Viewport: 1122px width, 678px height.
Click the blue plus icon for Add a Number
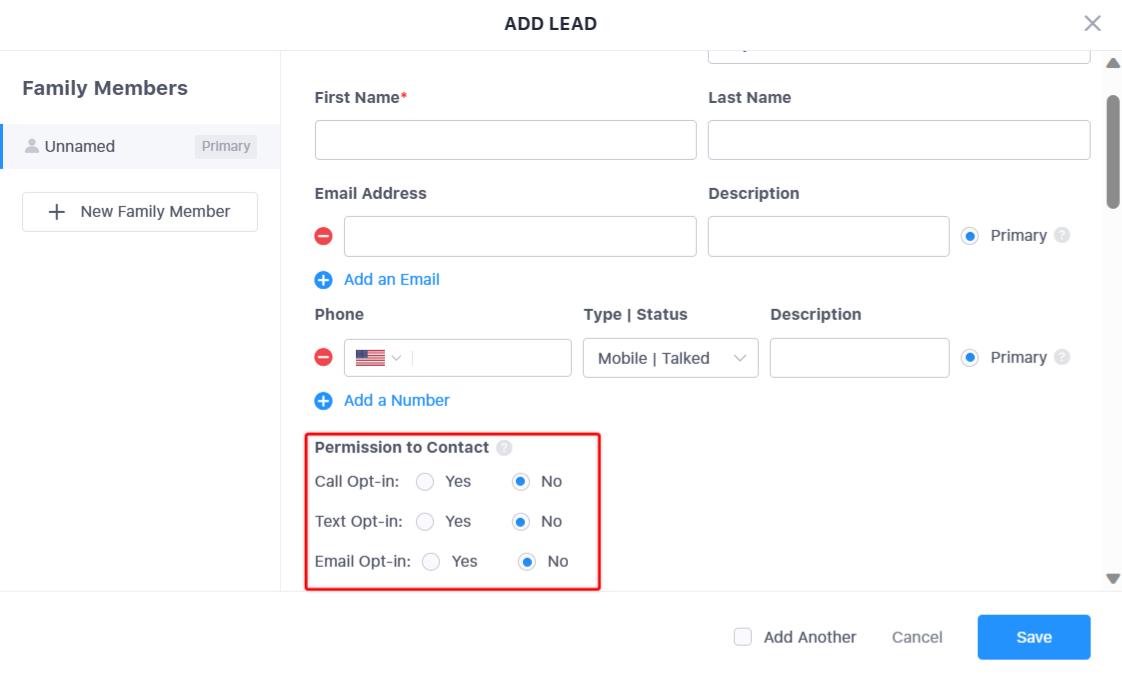coord(323,401)
